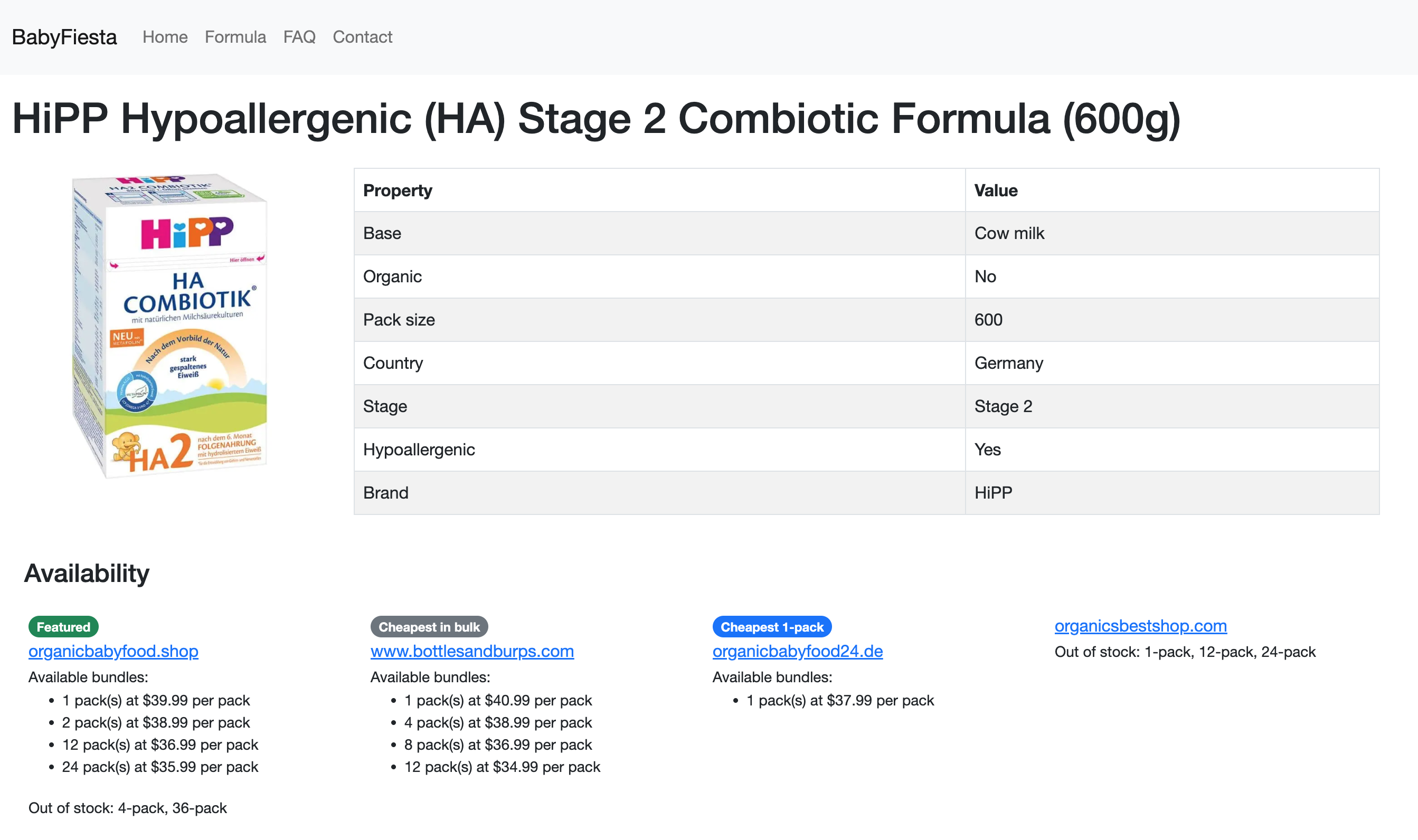
Task: Click 2 pack(s) at $38.99 per pack
Action: (156, 722)
